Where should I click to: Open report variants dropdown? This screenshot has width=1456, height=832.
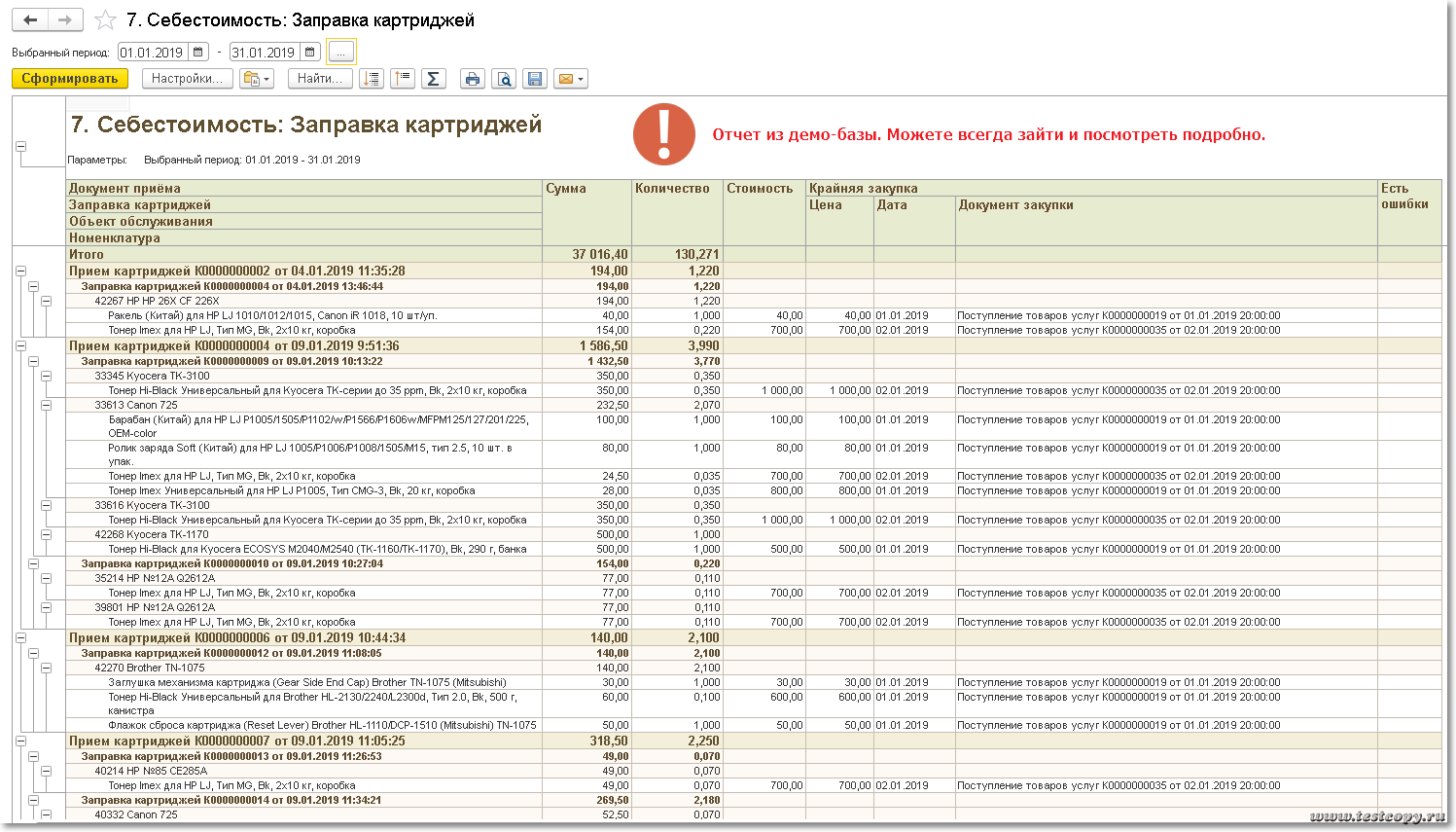pos(257,79)
